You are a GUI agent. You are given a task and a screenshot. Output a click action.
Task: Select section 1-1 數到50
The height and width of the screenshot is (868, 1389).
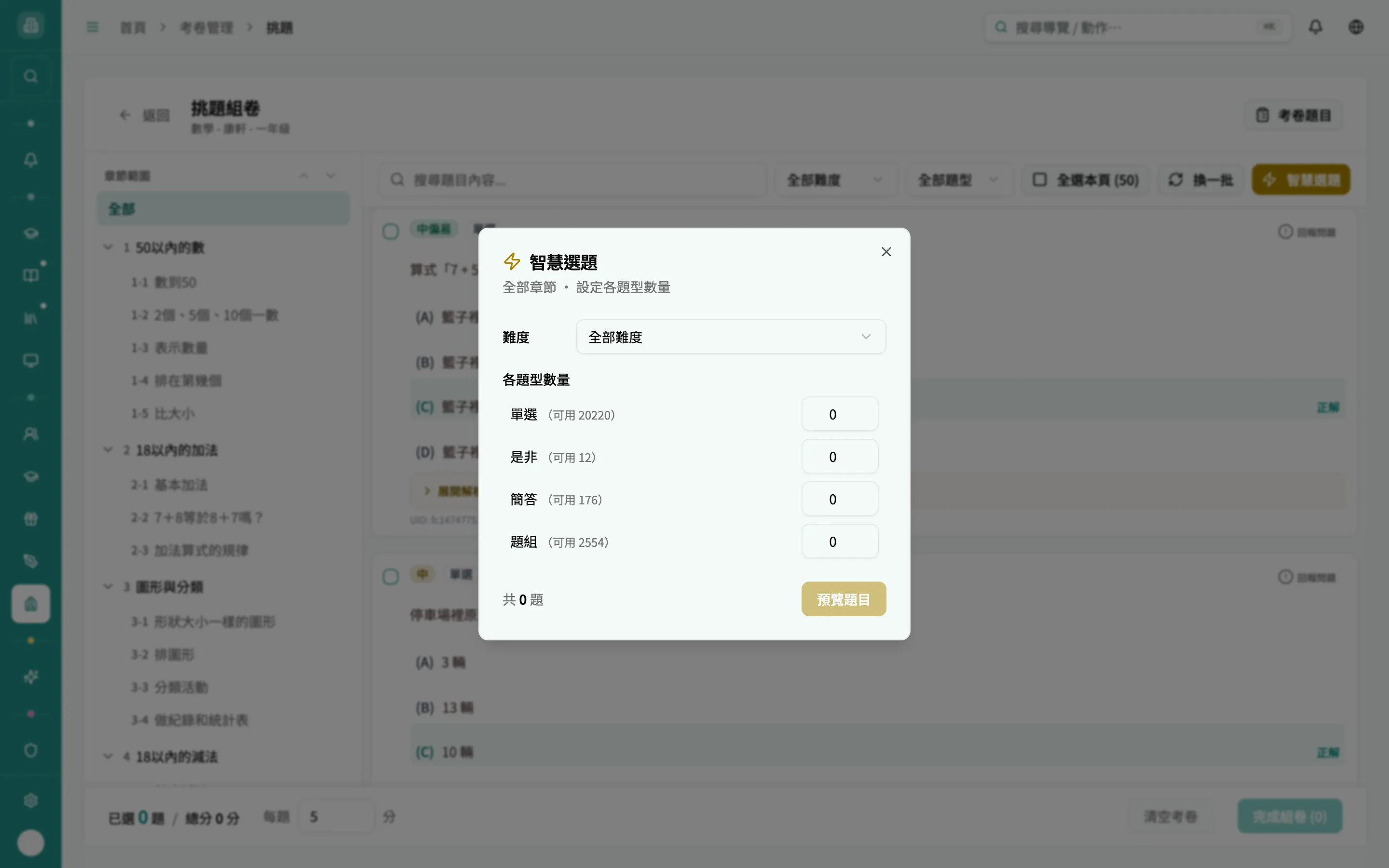(x=164, y=283)
